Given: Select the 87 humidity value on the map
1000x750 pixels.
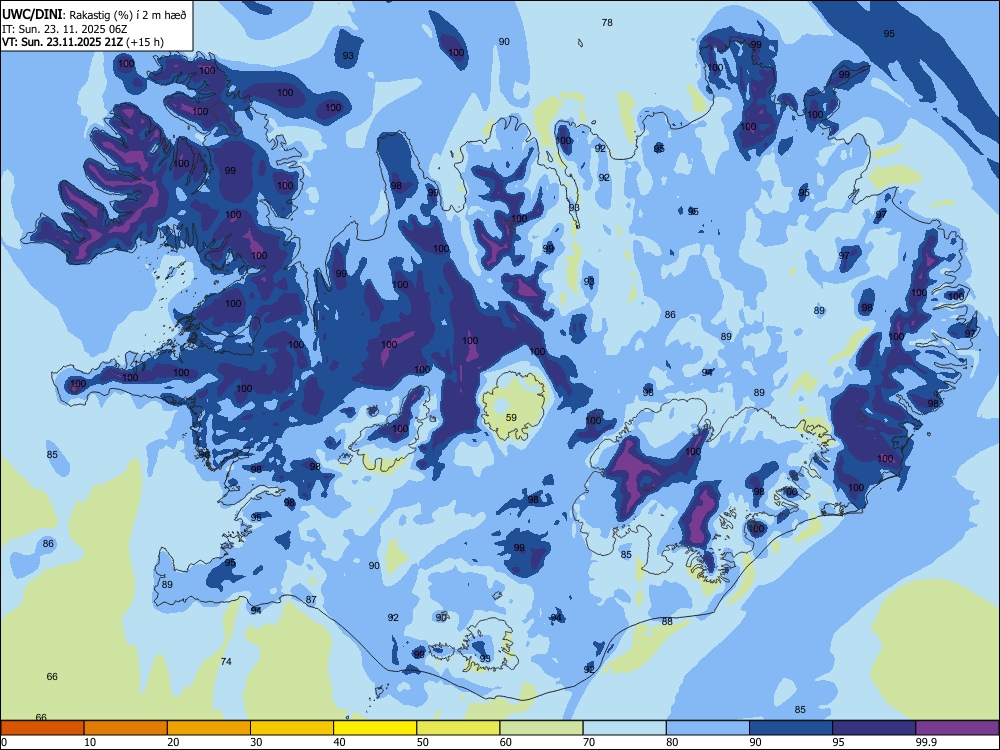Looking at the screenshot, I should (311, 599).
